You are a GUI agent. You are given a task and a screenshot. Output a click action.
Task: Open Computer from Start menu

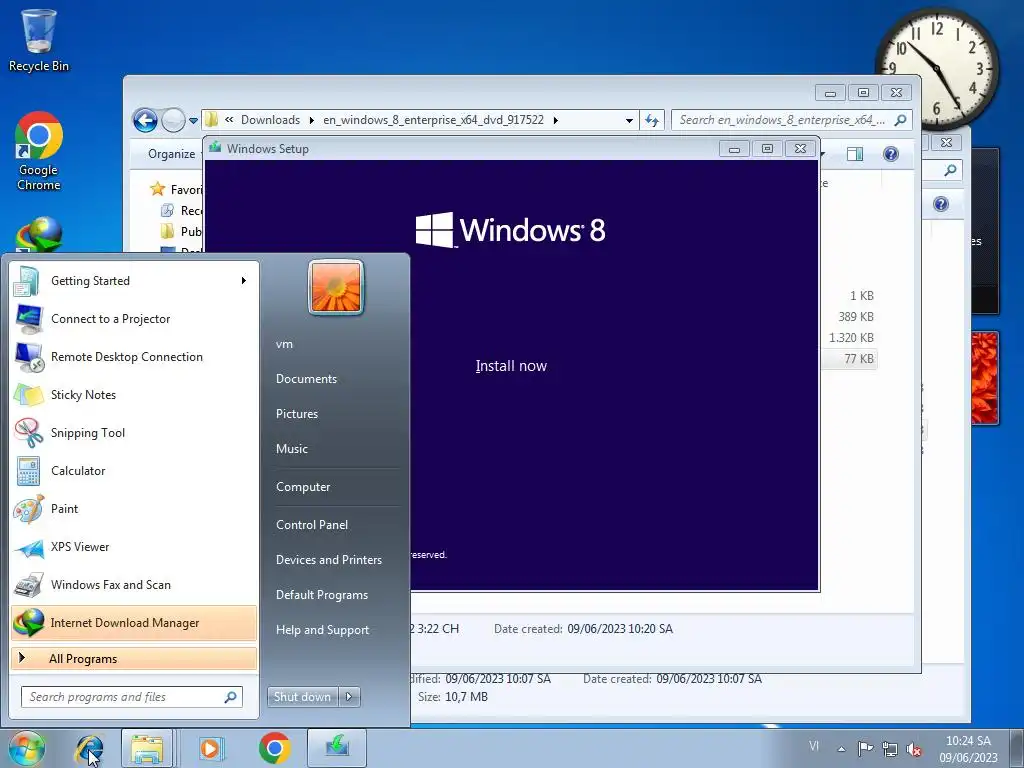(x=303, y=487)
